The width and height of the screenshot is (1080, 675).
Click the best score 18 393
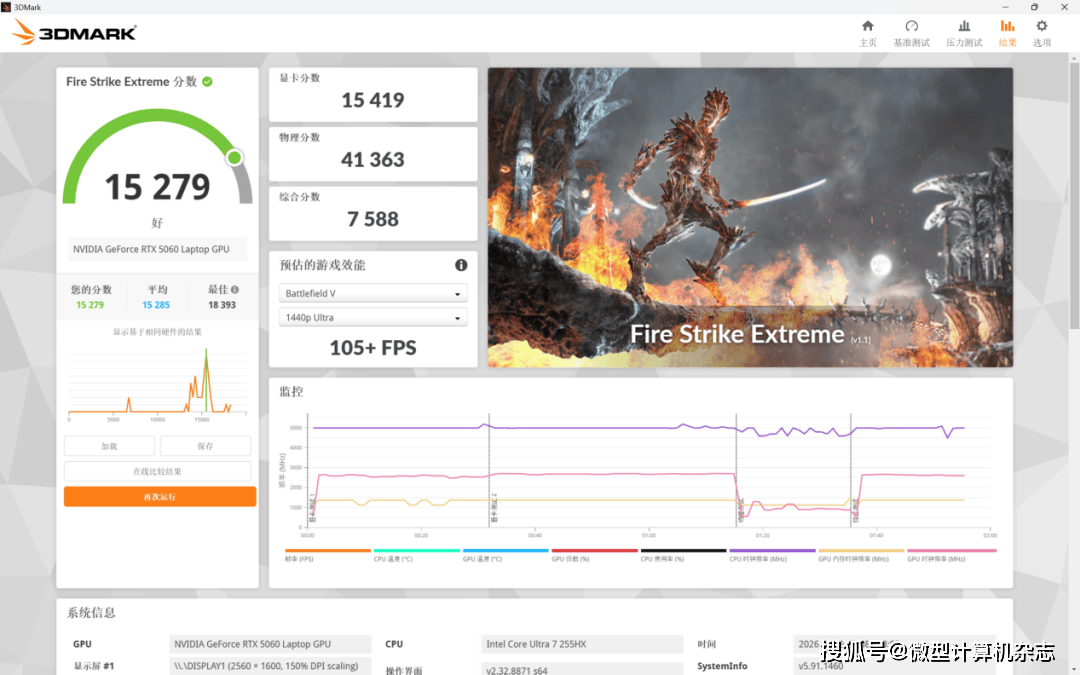pos(222,305)
